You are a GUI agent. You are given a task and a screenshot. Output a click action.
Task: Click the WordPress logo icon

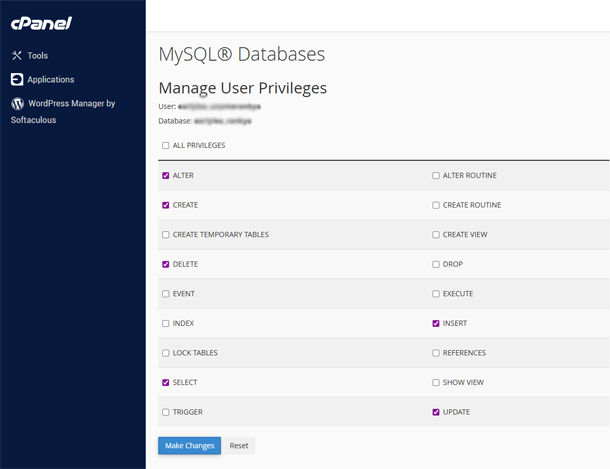(x=18, y=103)
